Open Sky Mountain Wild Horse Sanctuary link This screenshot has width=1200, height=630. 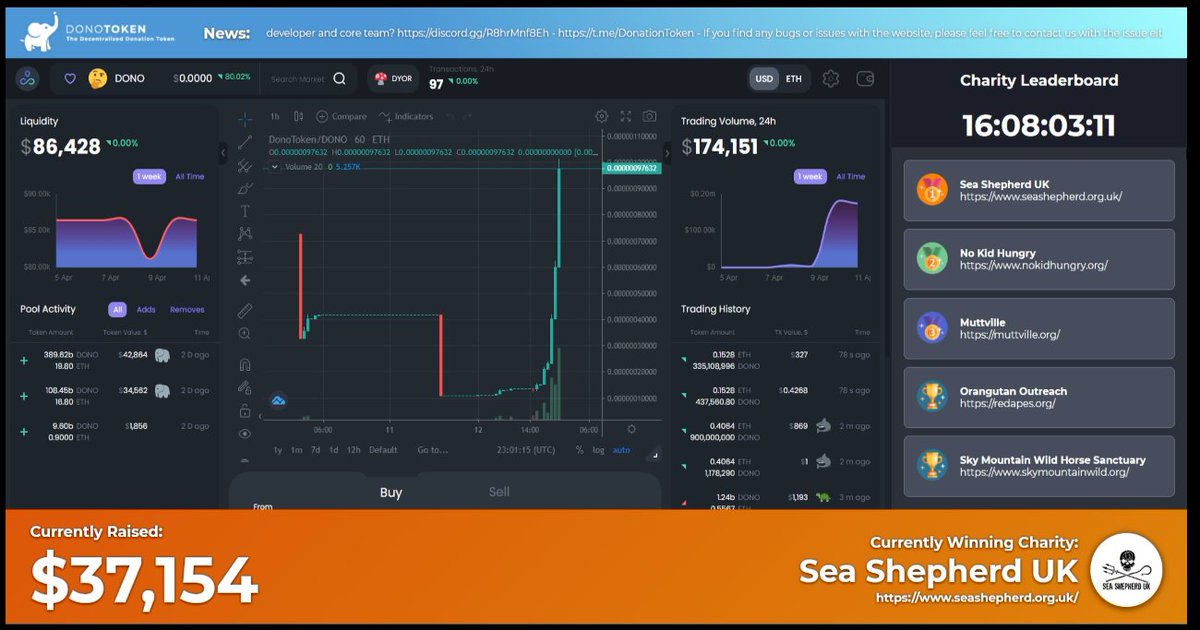tap(1039, 466)
